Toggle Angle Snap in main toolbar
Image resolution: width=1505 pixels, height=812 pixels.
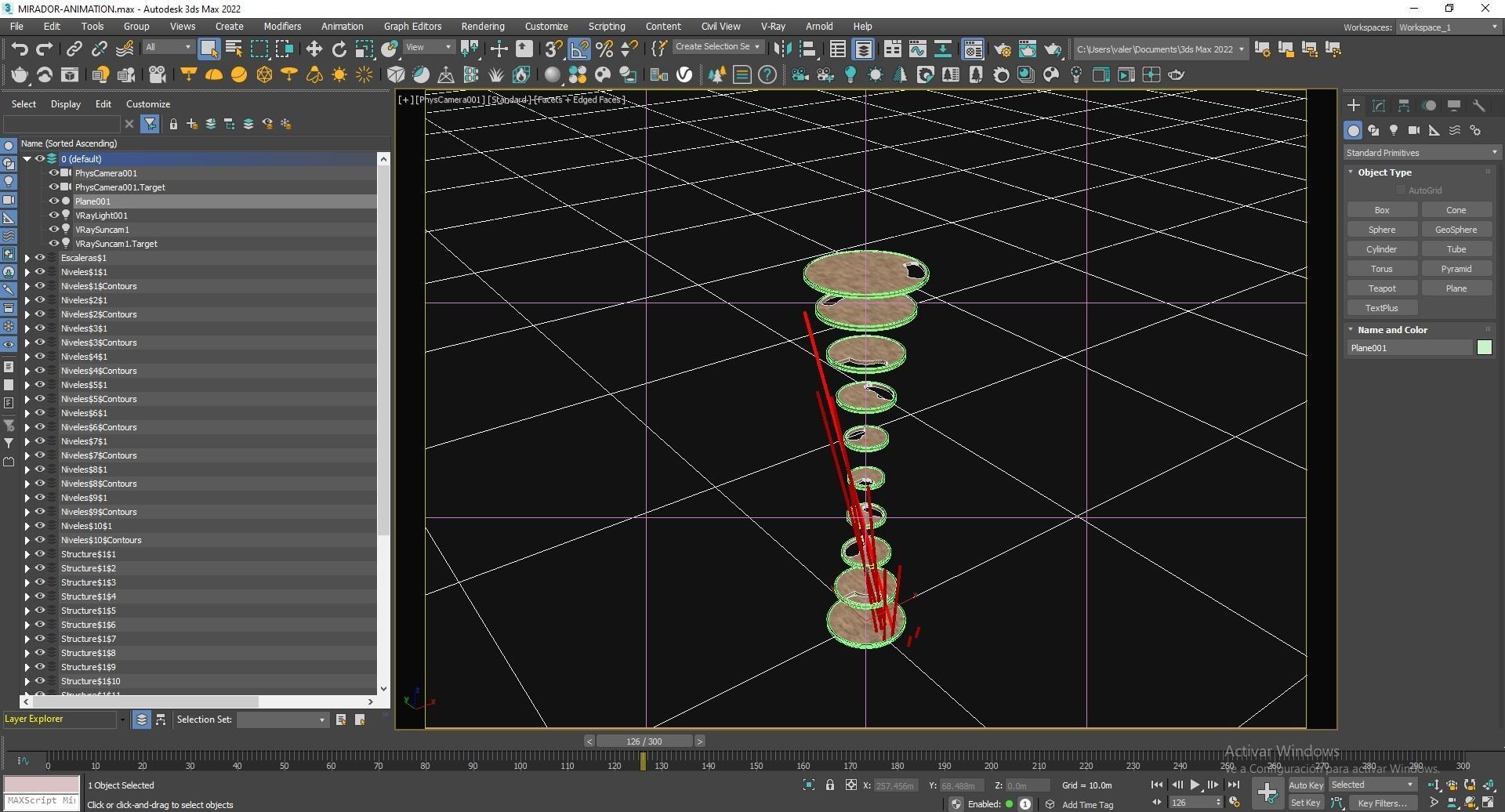[579, 49]
